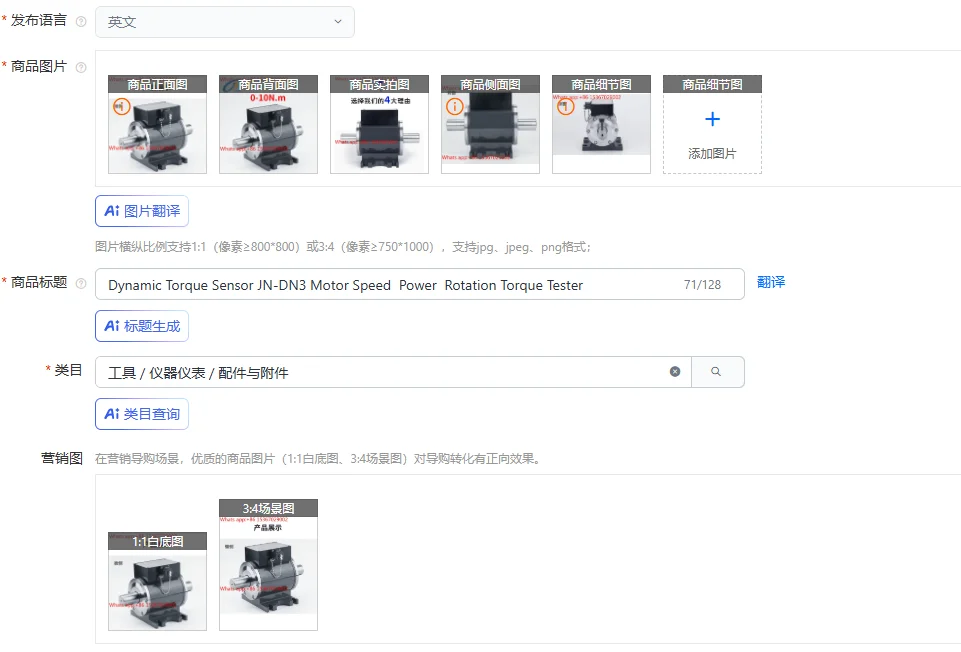The width and height of the screenshot is (961, 652).
Task: Clear the category field using the X icon
Action: pos(675,370)
